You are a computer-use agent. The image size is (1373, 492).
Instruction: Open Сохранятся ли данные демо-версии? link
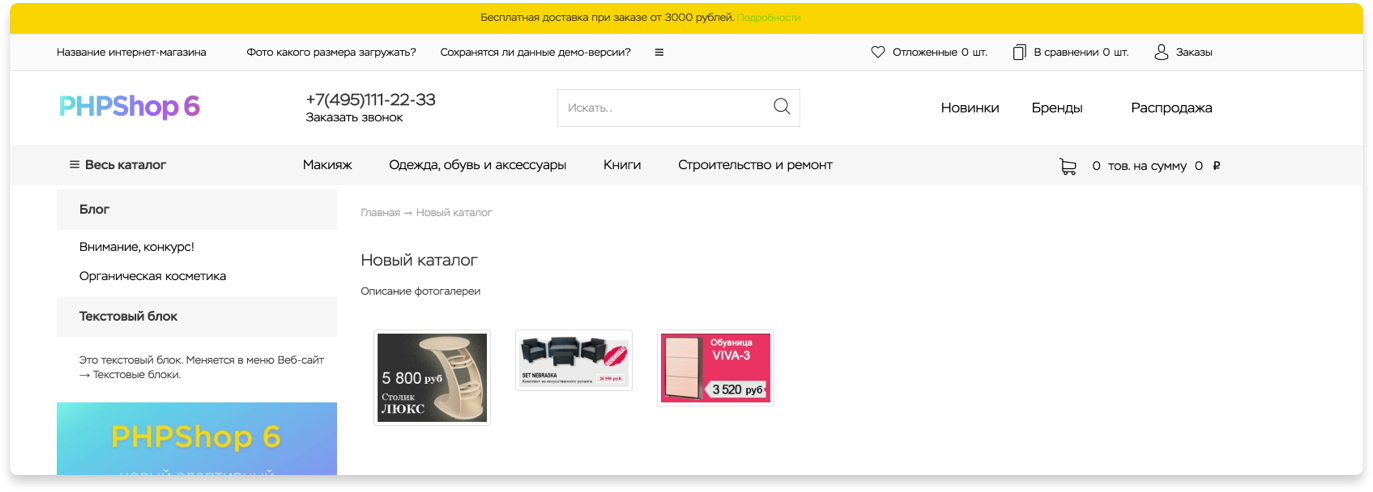tap(535, 52)
